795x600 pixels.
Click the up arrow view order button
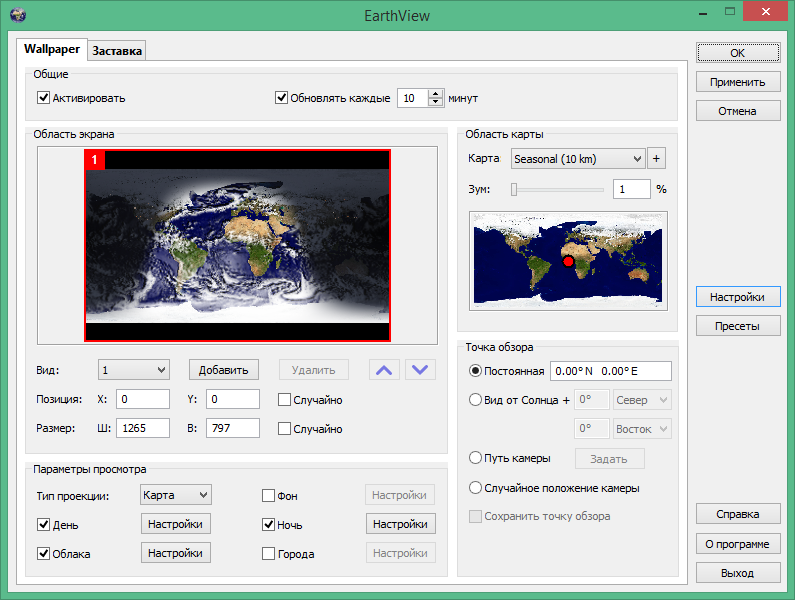pos(384,370)
